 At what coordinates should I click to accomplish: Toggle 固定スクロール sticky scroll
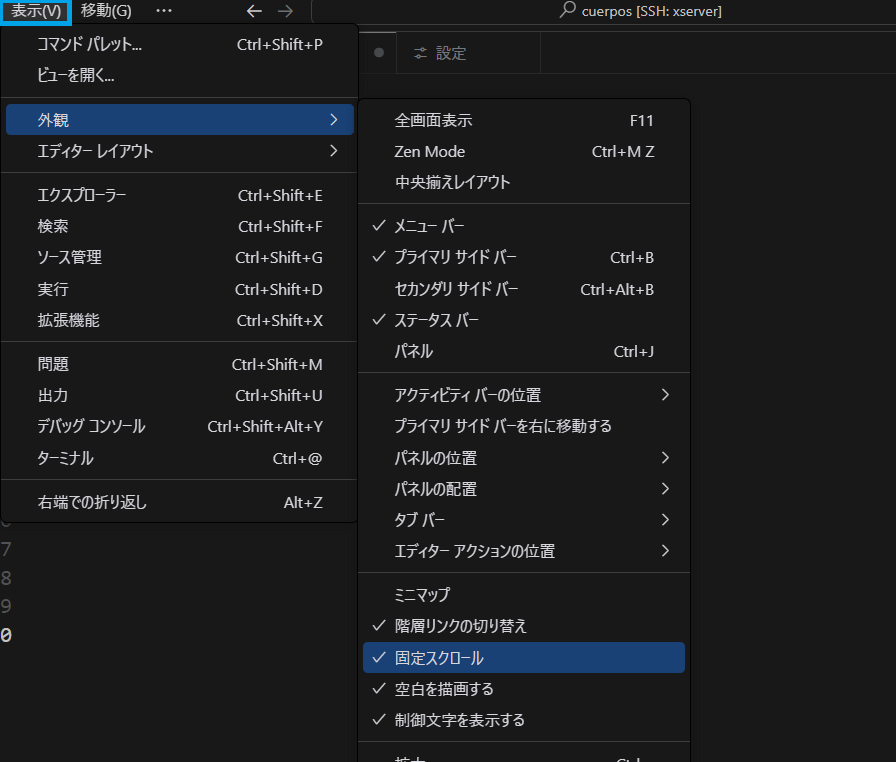tap(523, 657)
